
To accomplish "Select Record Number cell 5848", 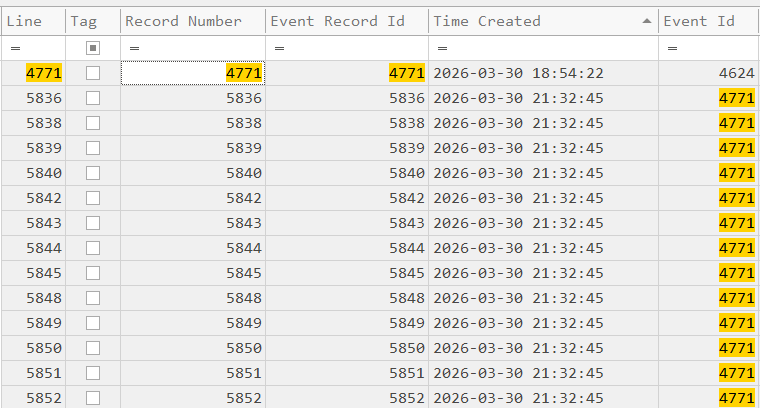I will pos(193,298).
